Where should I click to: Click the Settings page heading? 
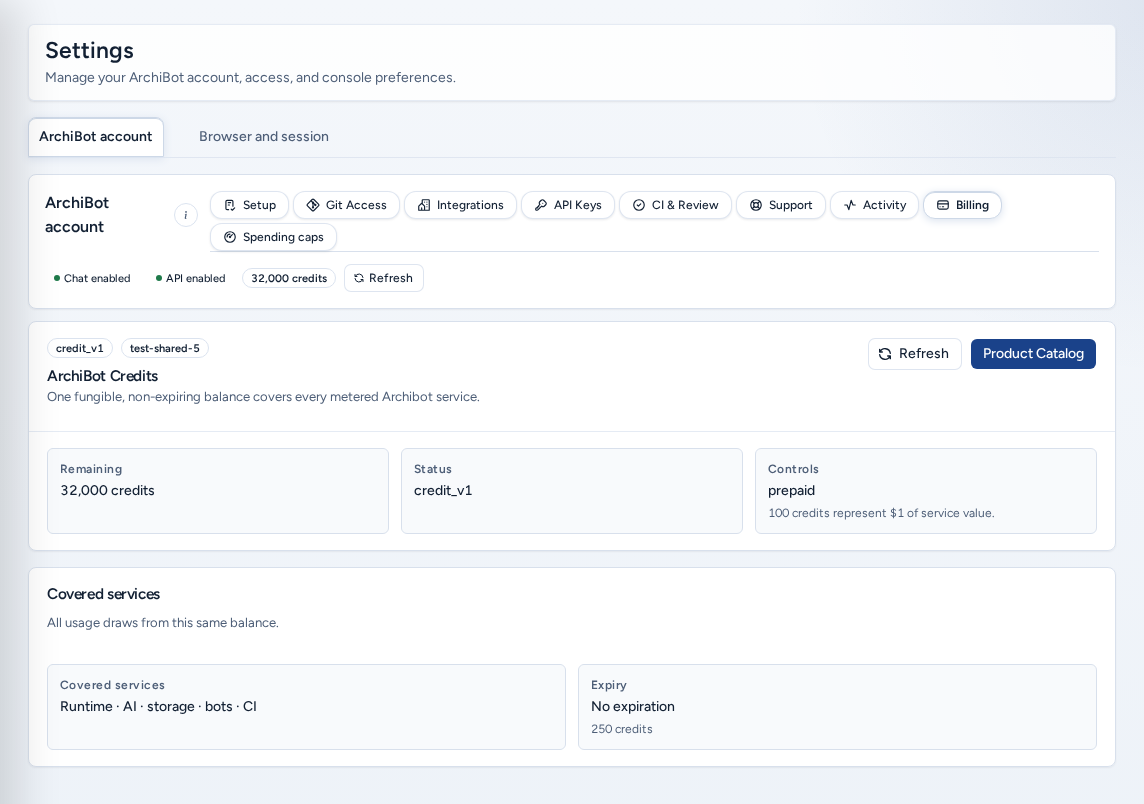point(90,50)
